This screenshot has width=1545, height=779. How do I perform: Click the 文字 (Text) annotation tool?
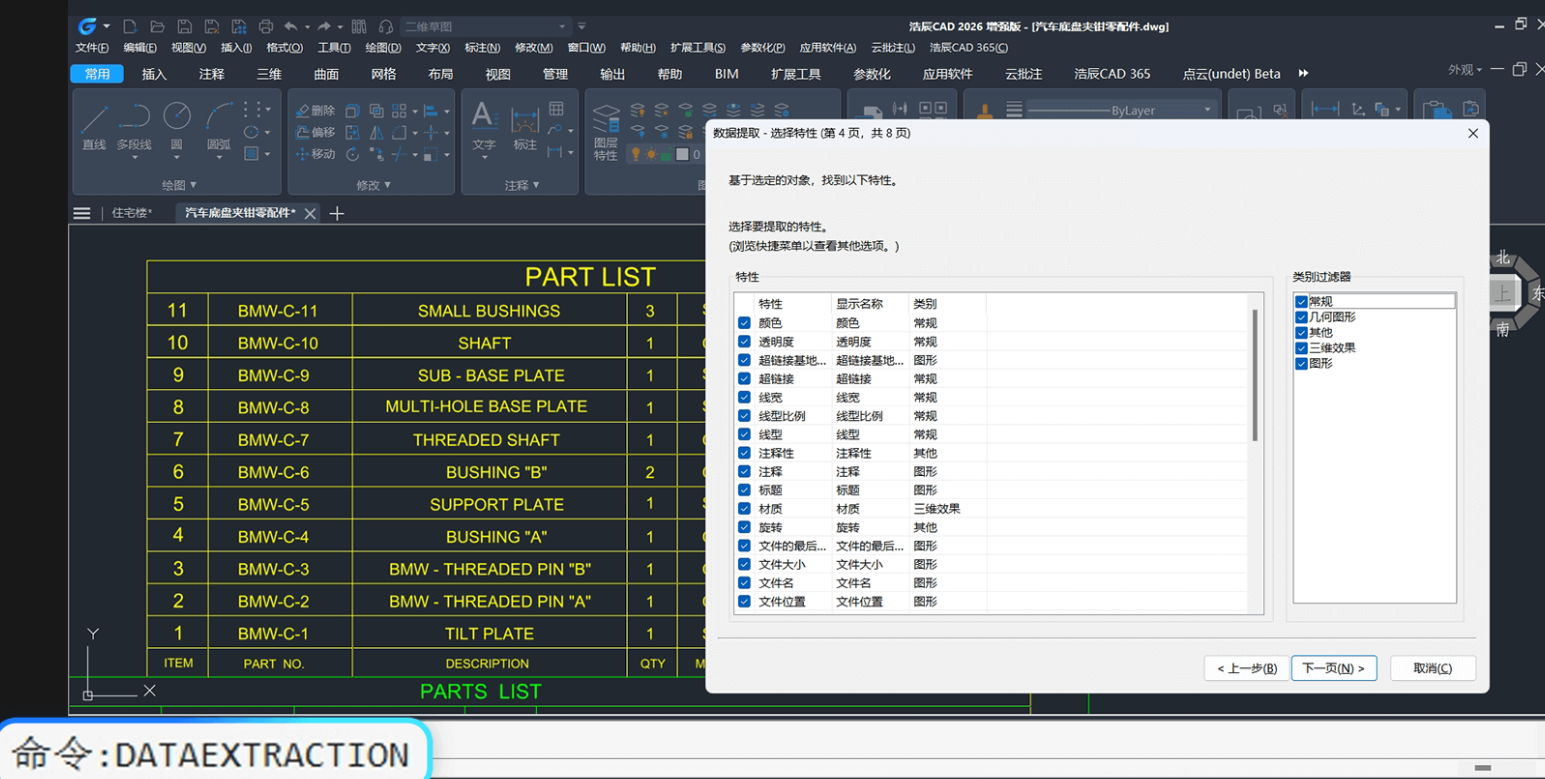coord(484,125)
